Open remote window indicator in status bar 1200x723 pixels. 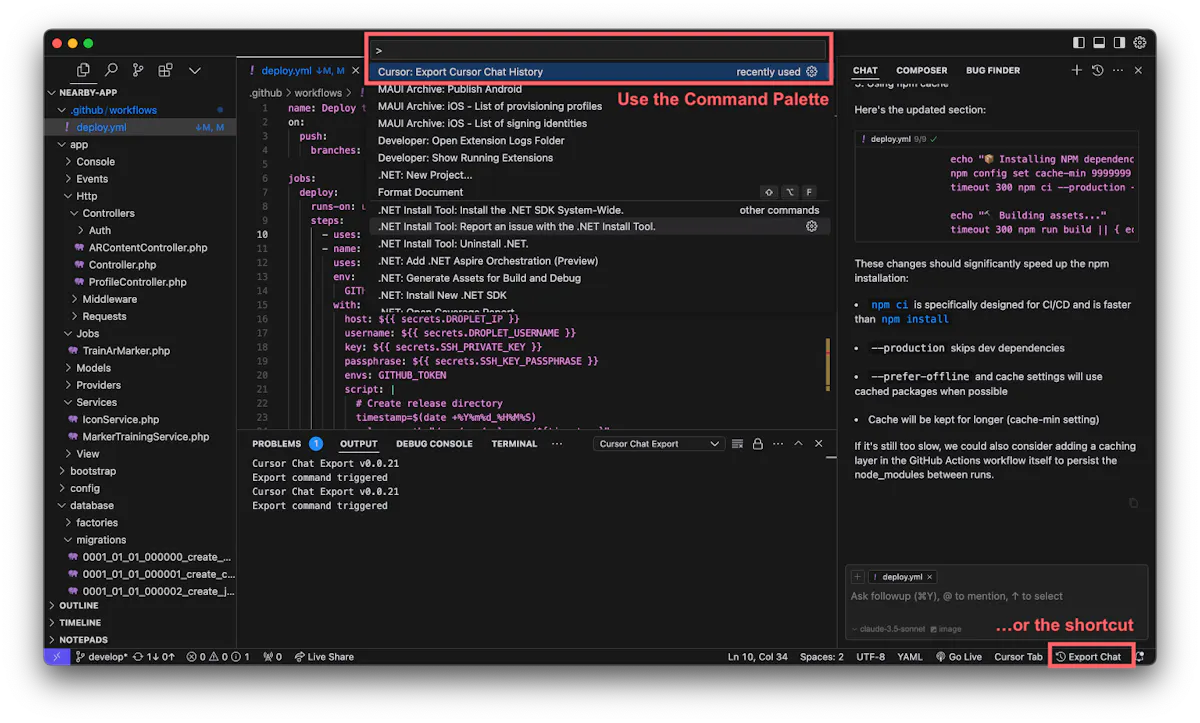click(57, 657)
